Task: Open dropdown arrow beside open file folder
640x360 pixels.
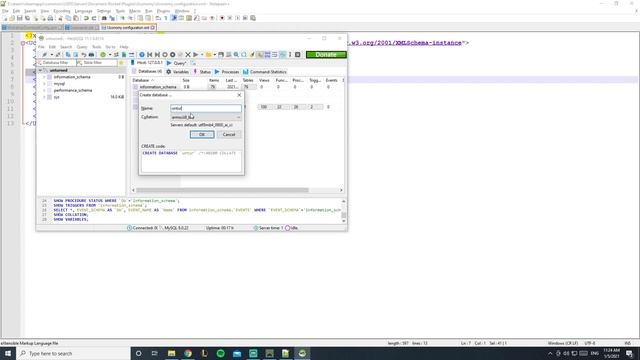Action: click(215, 55)
